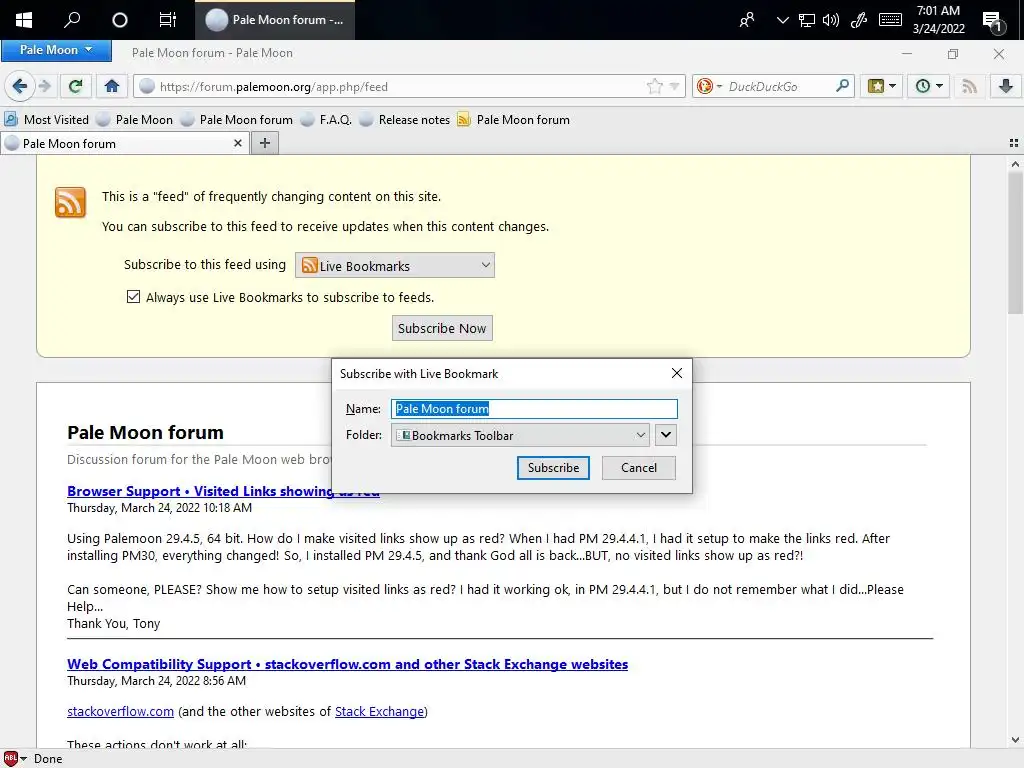The height and width of the screenshot is (768, 1024).
Task: Reload the current page
Action: tap(76, 86)
